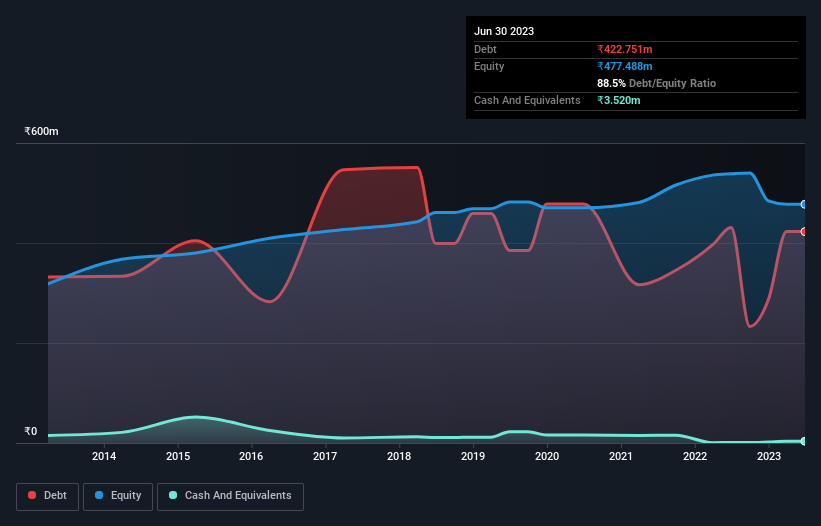Click the 2021 axis label
Viewport: 821px width, 526px height.
click(621, 456)
